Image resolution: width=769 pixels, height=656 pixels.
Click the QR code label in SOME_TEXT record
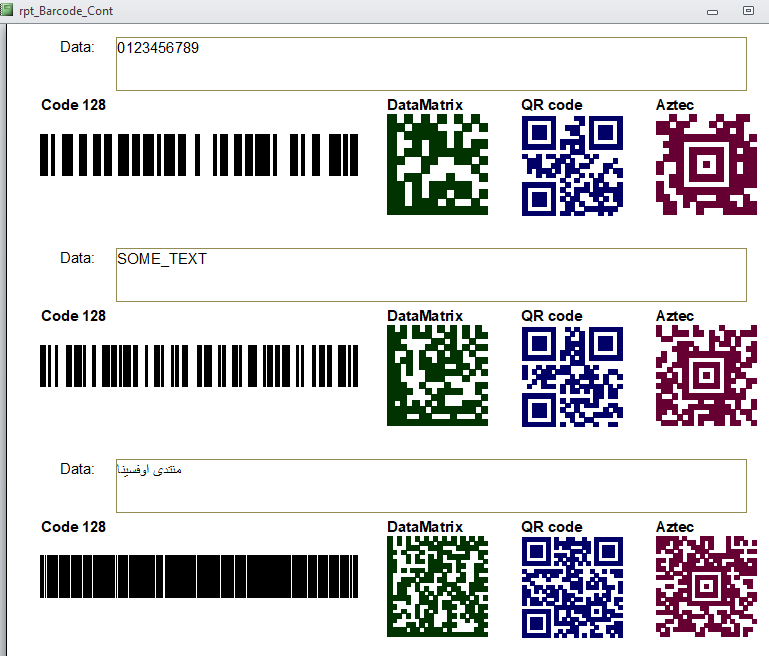[552, 316]
